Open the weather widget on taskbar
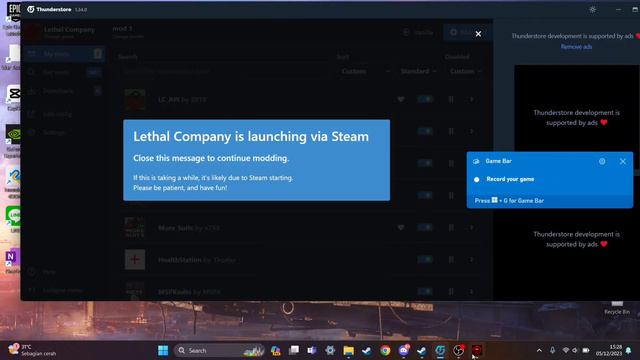This screenshot has width=640, height=360. (32, 350)
